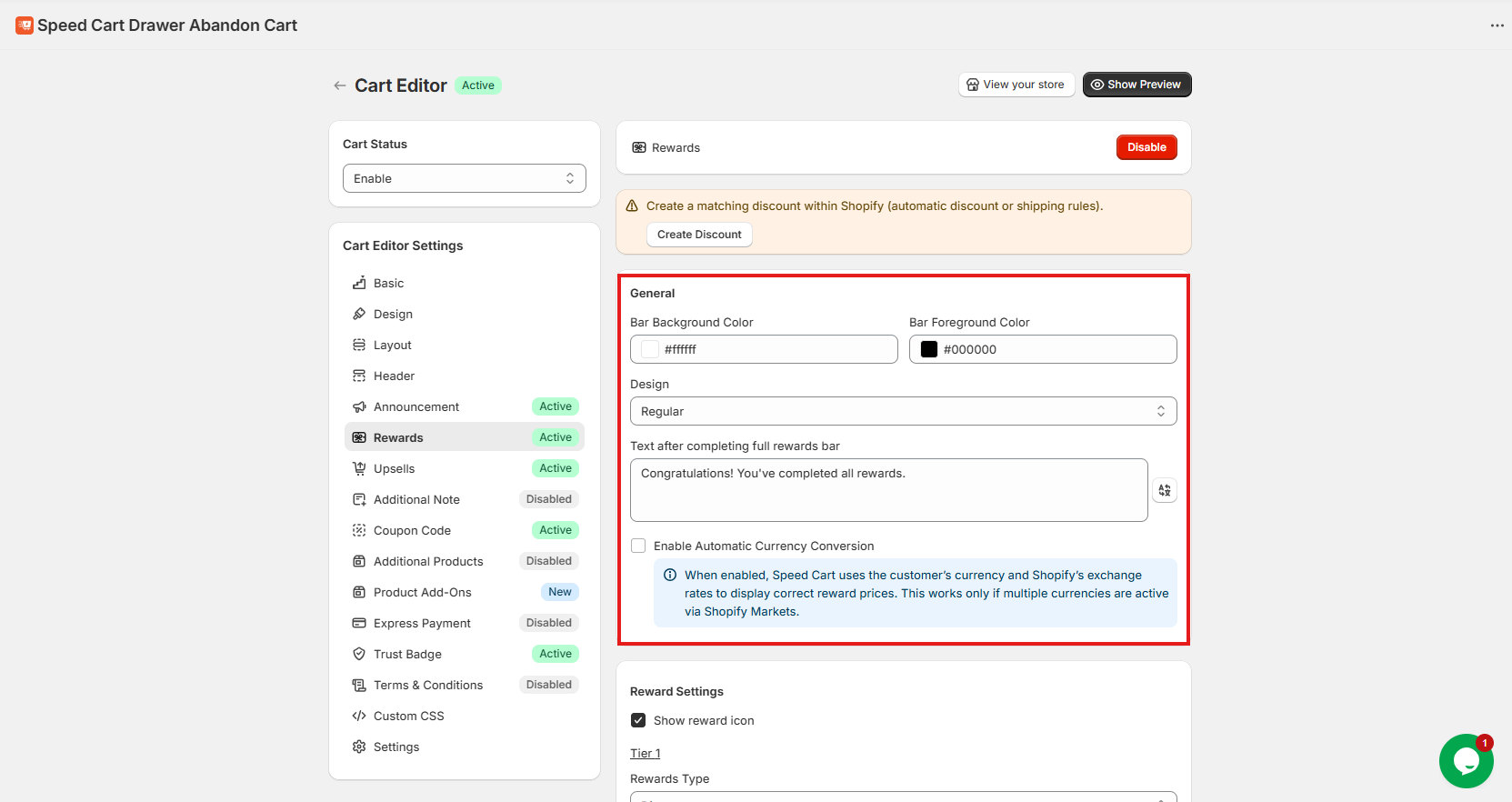The width and height of the screenshot is (1512, 802).
Task: Click the translate icon beside the rewards text
Action: pyautogui.click(x=1165, y=490)
